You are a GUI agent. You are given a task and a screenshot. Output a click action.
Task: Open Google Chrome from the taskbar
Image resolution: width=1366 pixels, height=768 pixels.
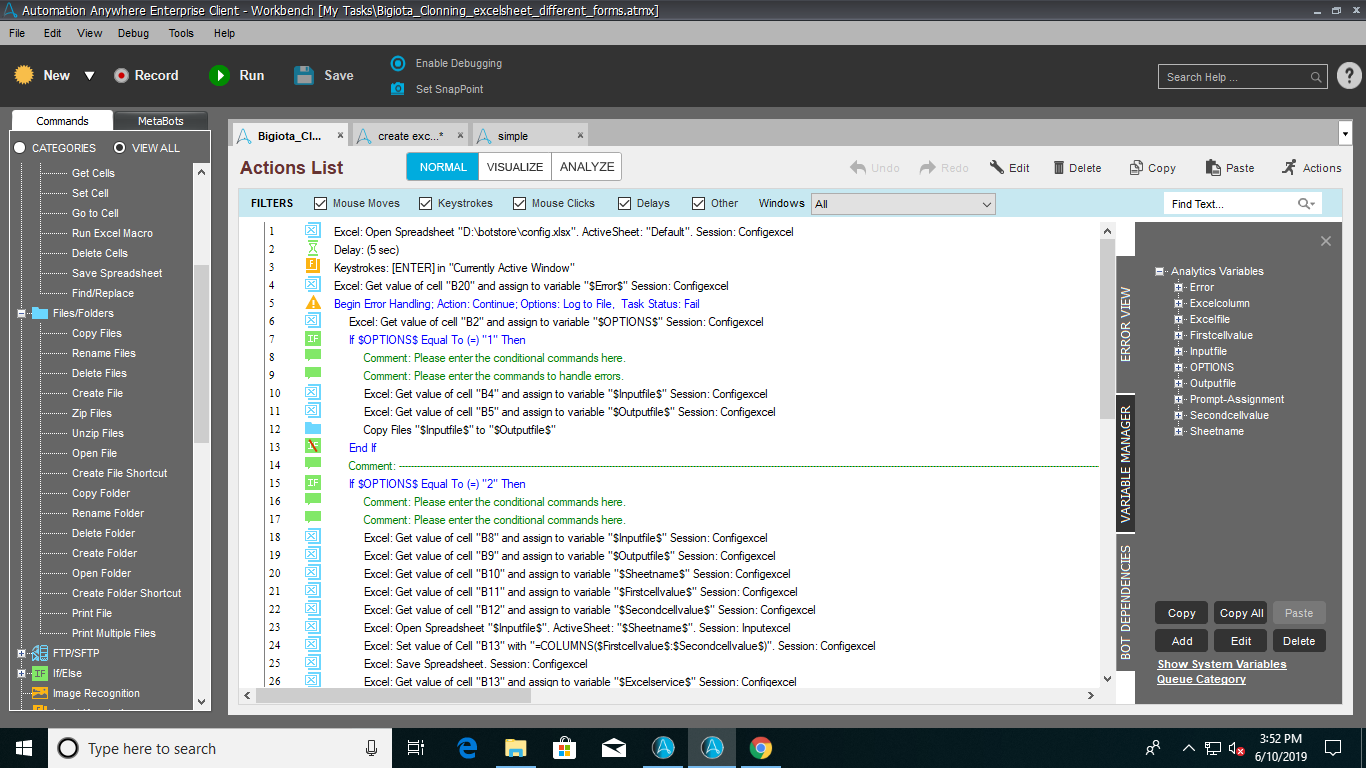point(761,748)
